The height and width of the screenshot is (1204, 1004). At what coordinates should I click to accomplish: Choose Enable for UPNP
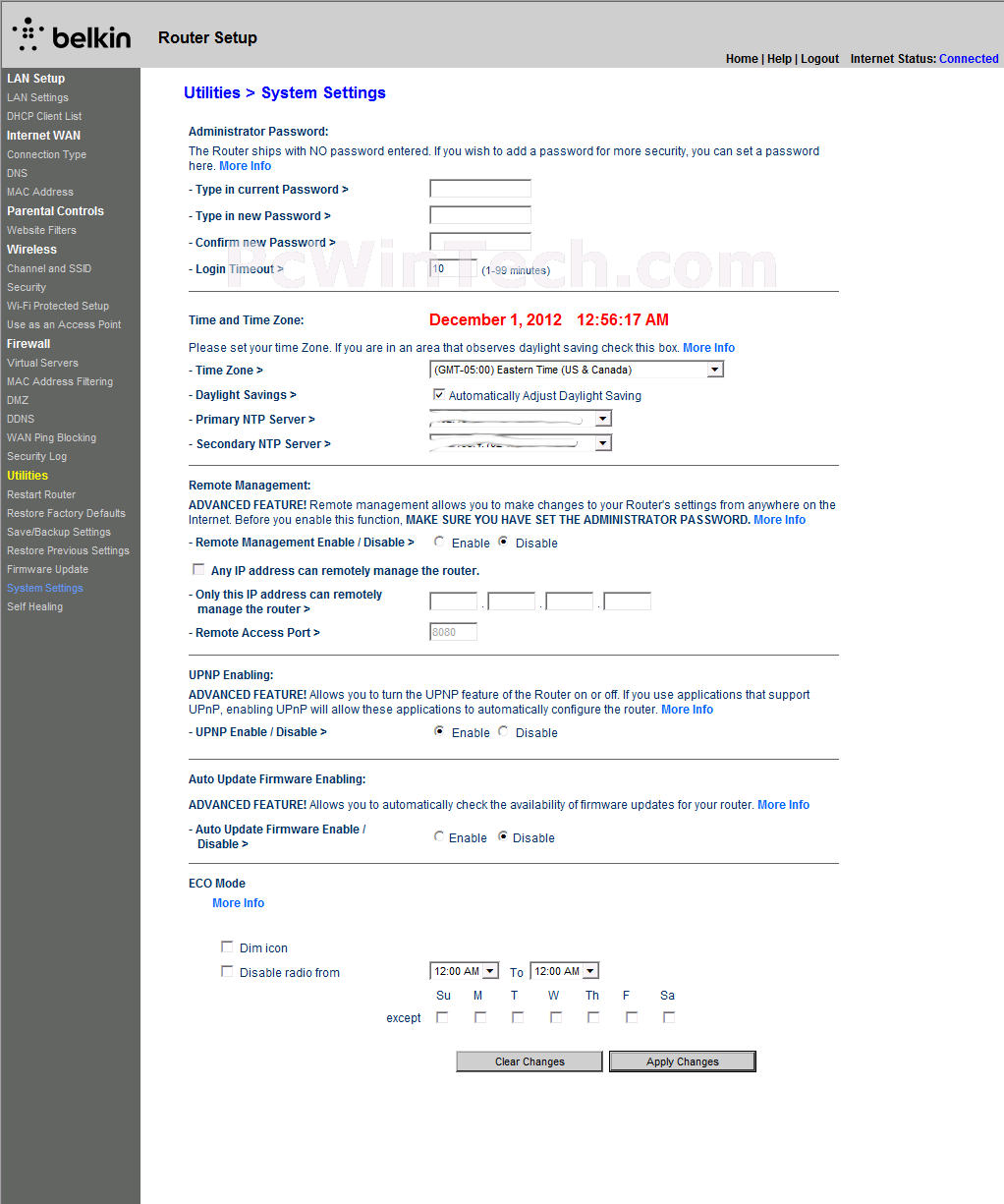click(x=439, y=731)
